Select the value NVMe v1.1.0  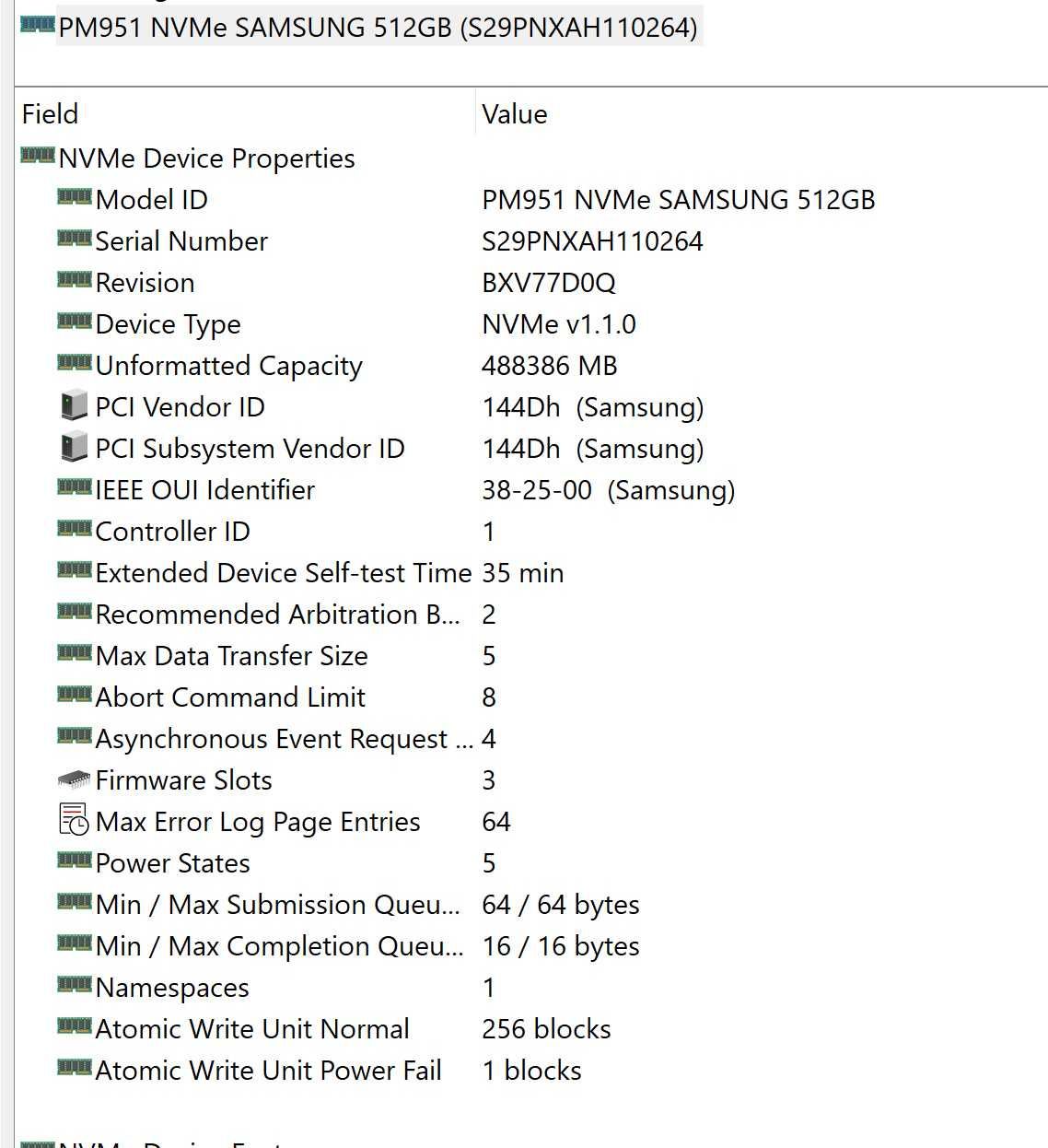click(559, 324)
